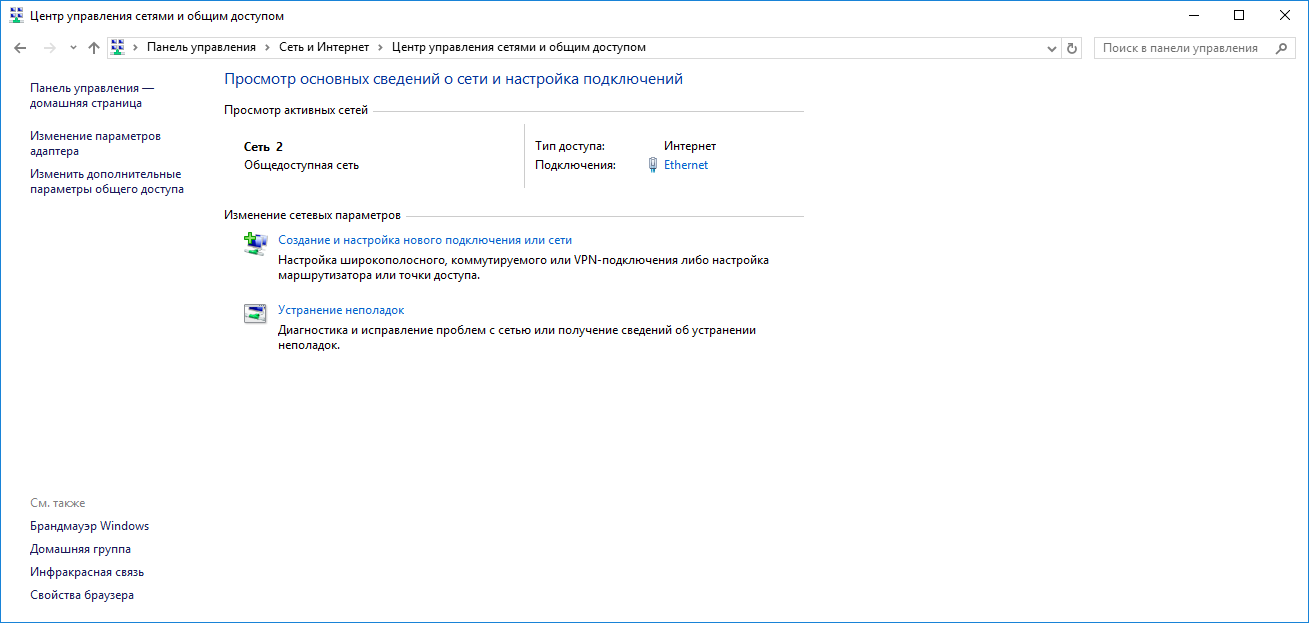Open Брандмауэр Windows link
This screenshot has width=1309, height=623.
tap(89, 526)
